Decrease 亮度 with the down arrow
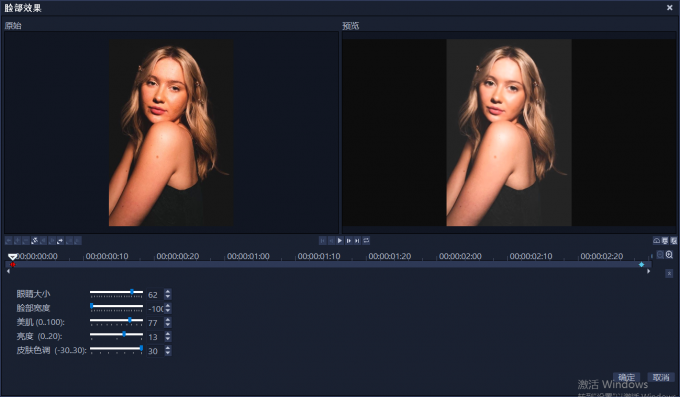Image resolution: width=680 pixels, height=397 pixels. point(168,339)
